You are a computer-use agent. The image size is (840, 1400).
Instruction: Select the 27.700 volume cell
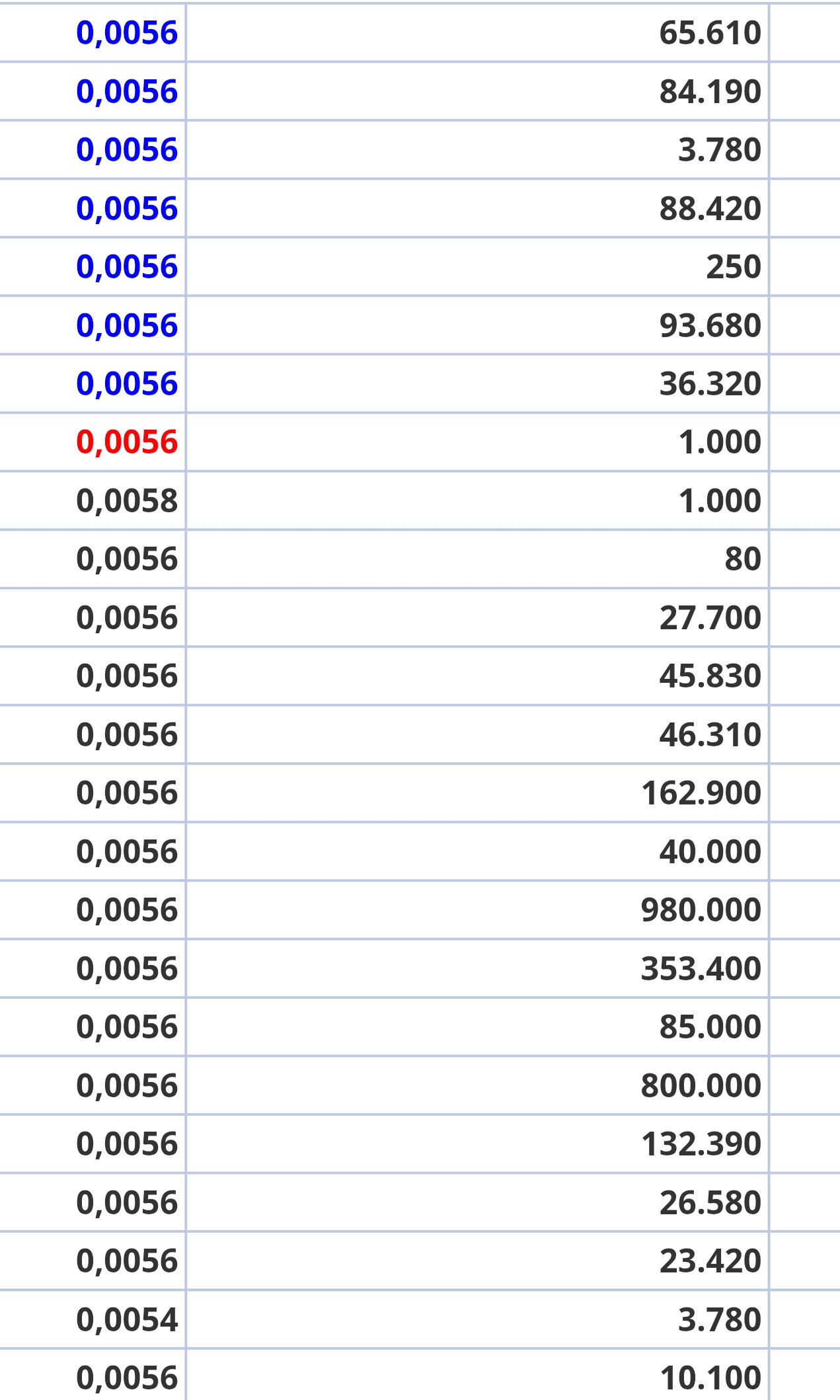[x=710, y=617]
